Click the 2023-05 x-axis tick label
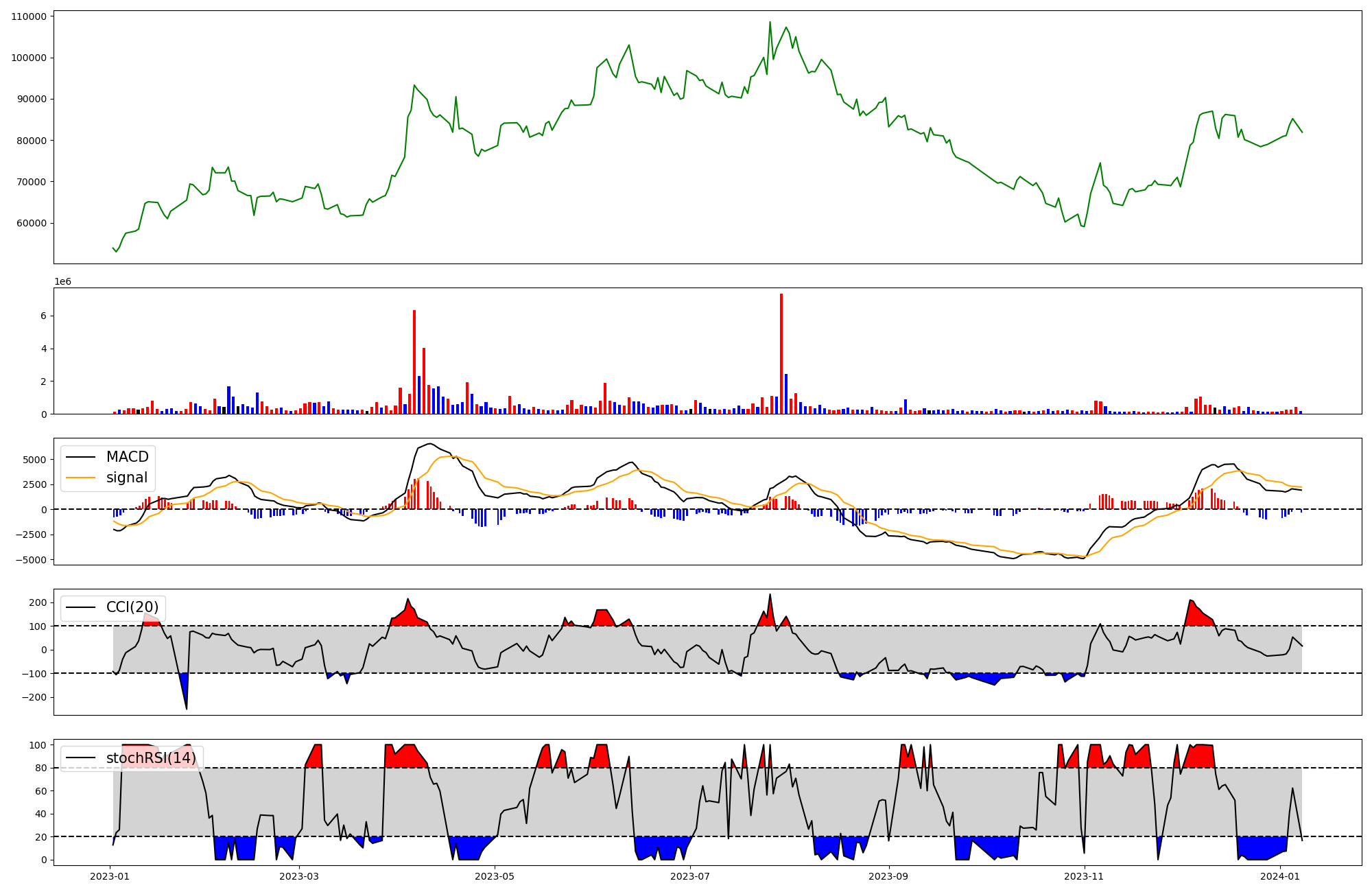 [495, 876]
